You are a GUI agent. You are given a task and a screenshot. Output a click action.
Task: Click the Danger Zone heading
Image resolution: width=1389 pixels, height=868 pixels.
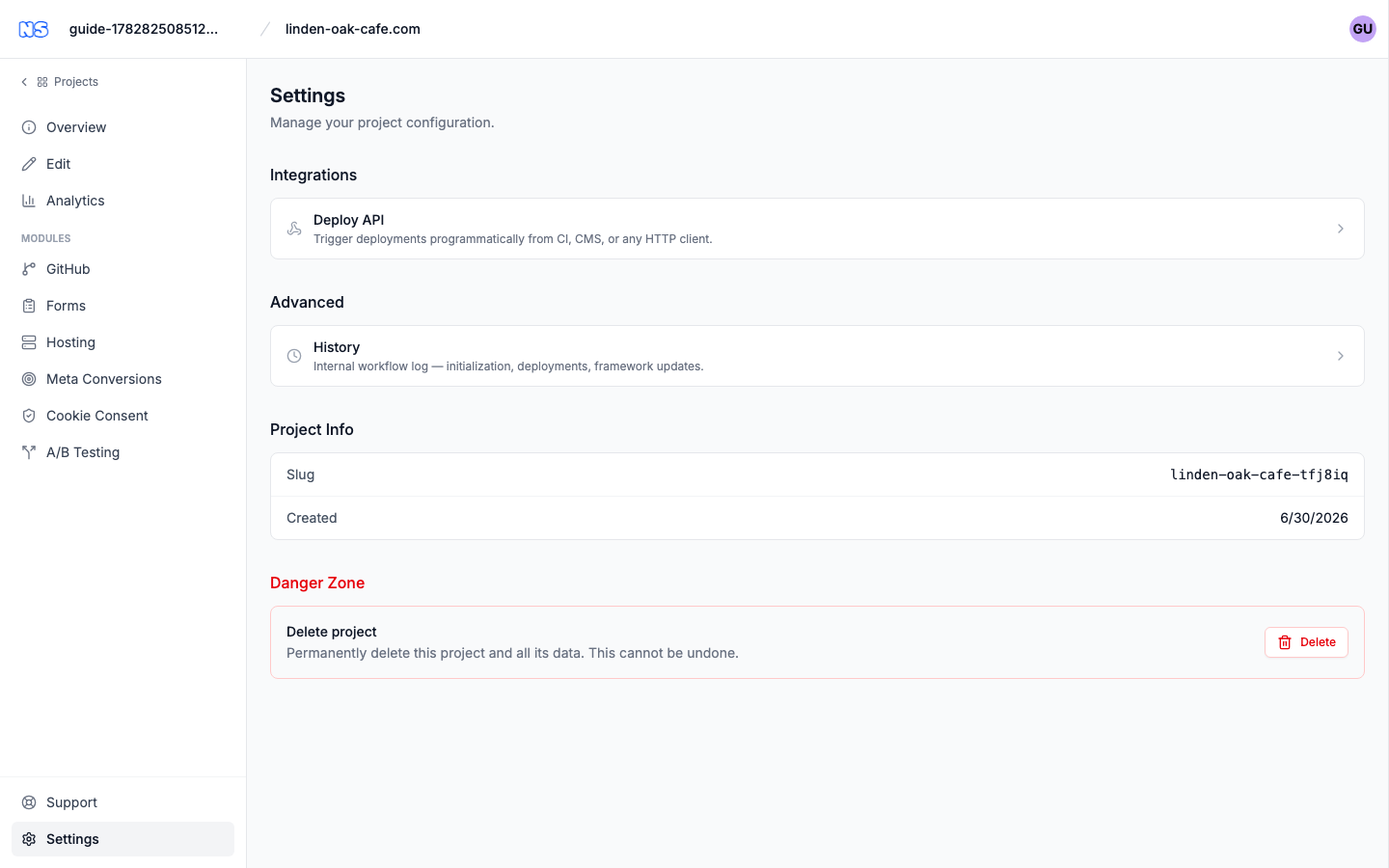[317, 583]
